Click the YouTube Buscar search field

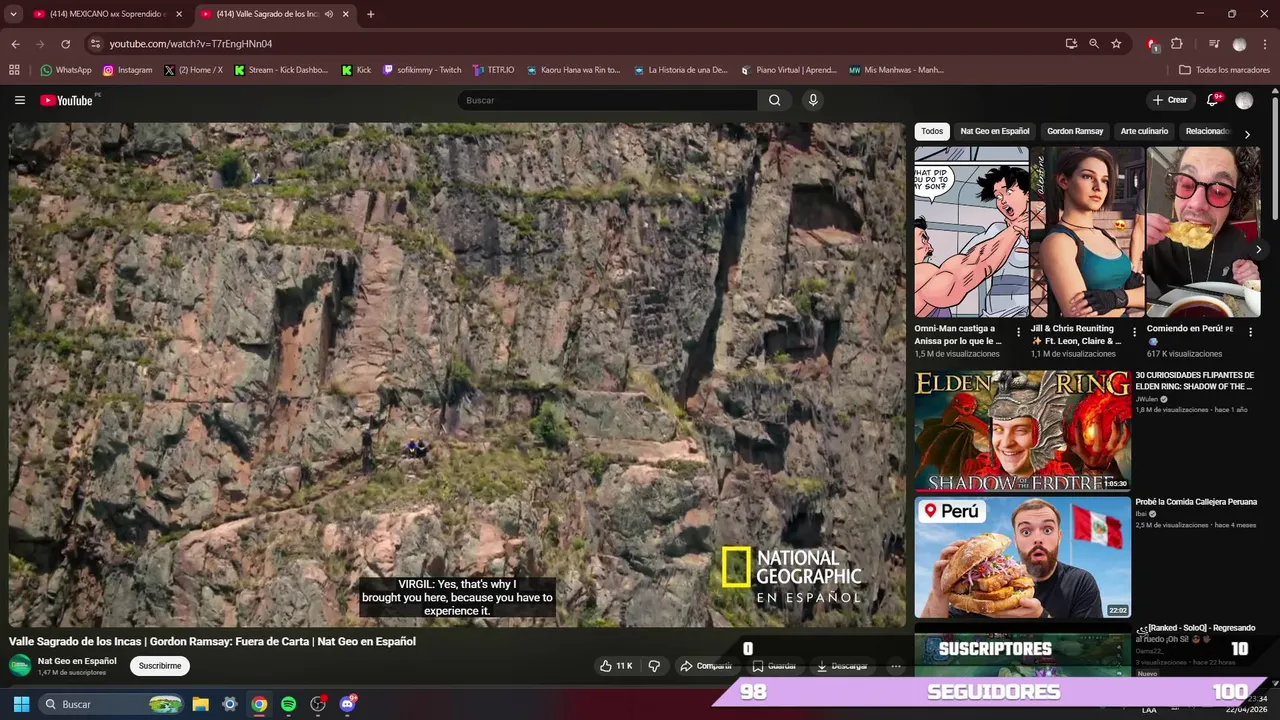tap(608, 100)
